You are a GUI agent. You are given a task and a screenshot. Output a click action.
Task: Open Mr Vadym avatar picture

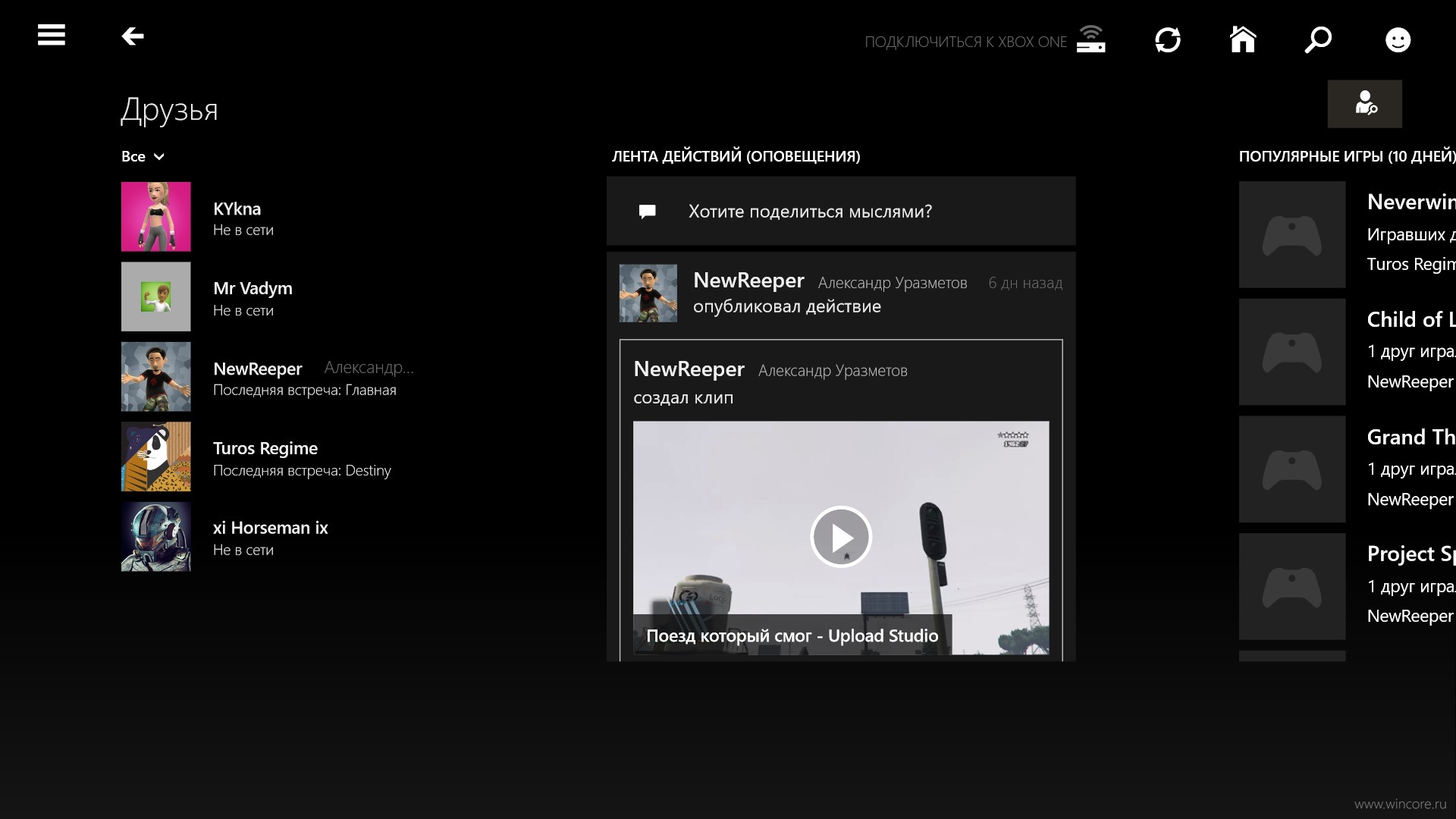[x=156, y=297]
